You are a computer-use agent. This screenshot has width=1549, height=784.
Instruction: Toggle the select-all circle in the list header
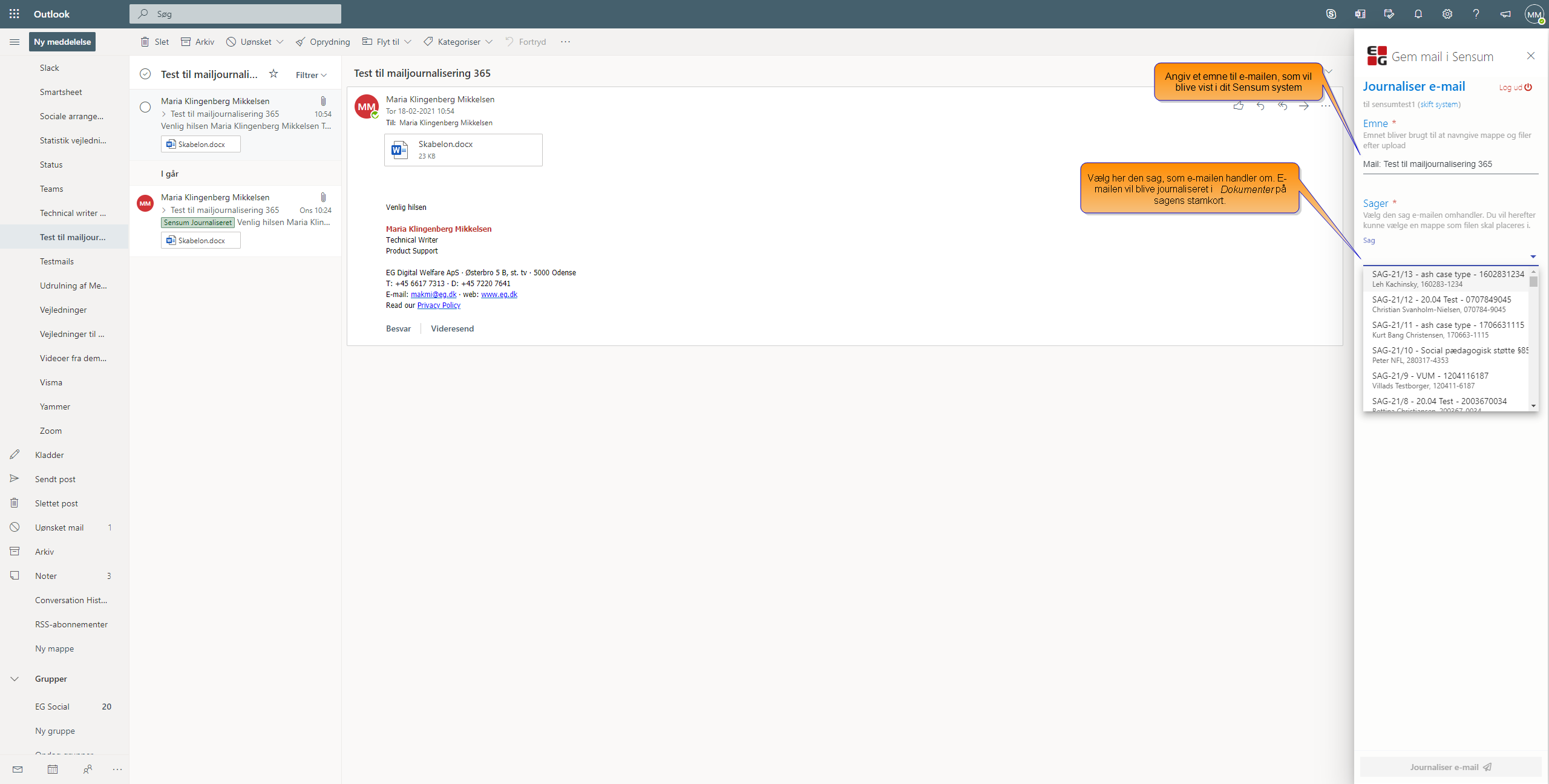(145, 74)
